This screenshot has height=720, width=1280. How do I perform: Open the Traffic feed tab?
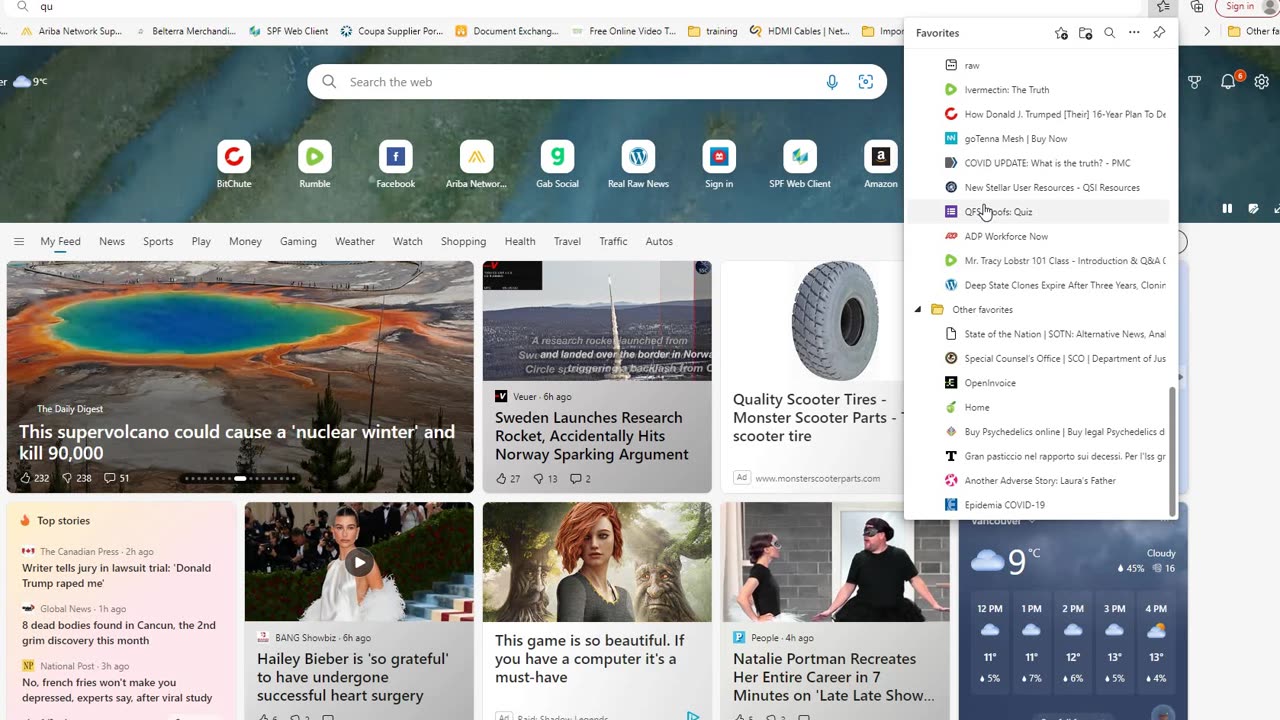(x=613, y=241)
